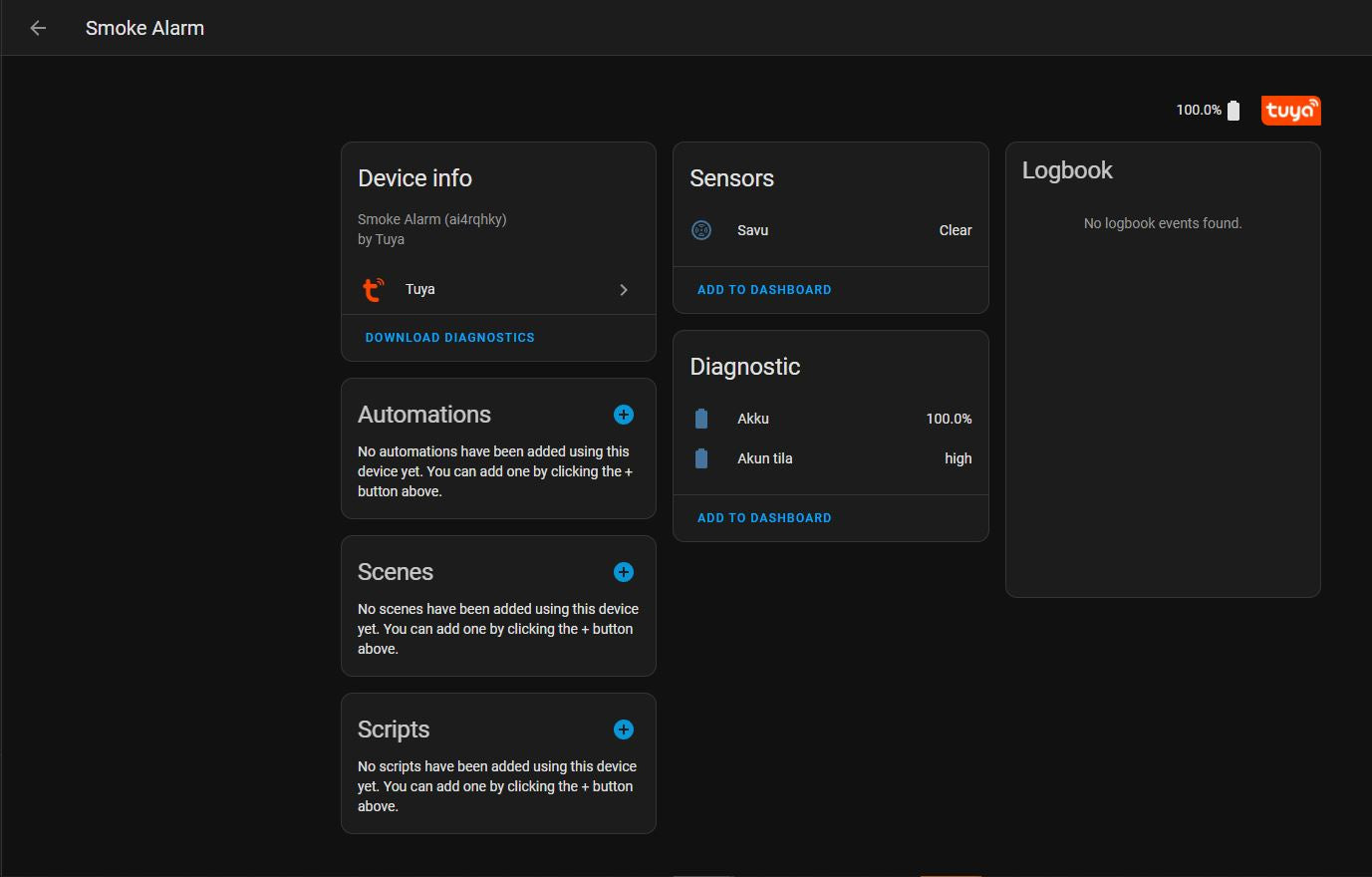
Task: Open the Akku diagnostic entity
Action: tap(831, 419)
